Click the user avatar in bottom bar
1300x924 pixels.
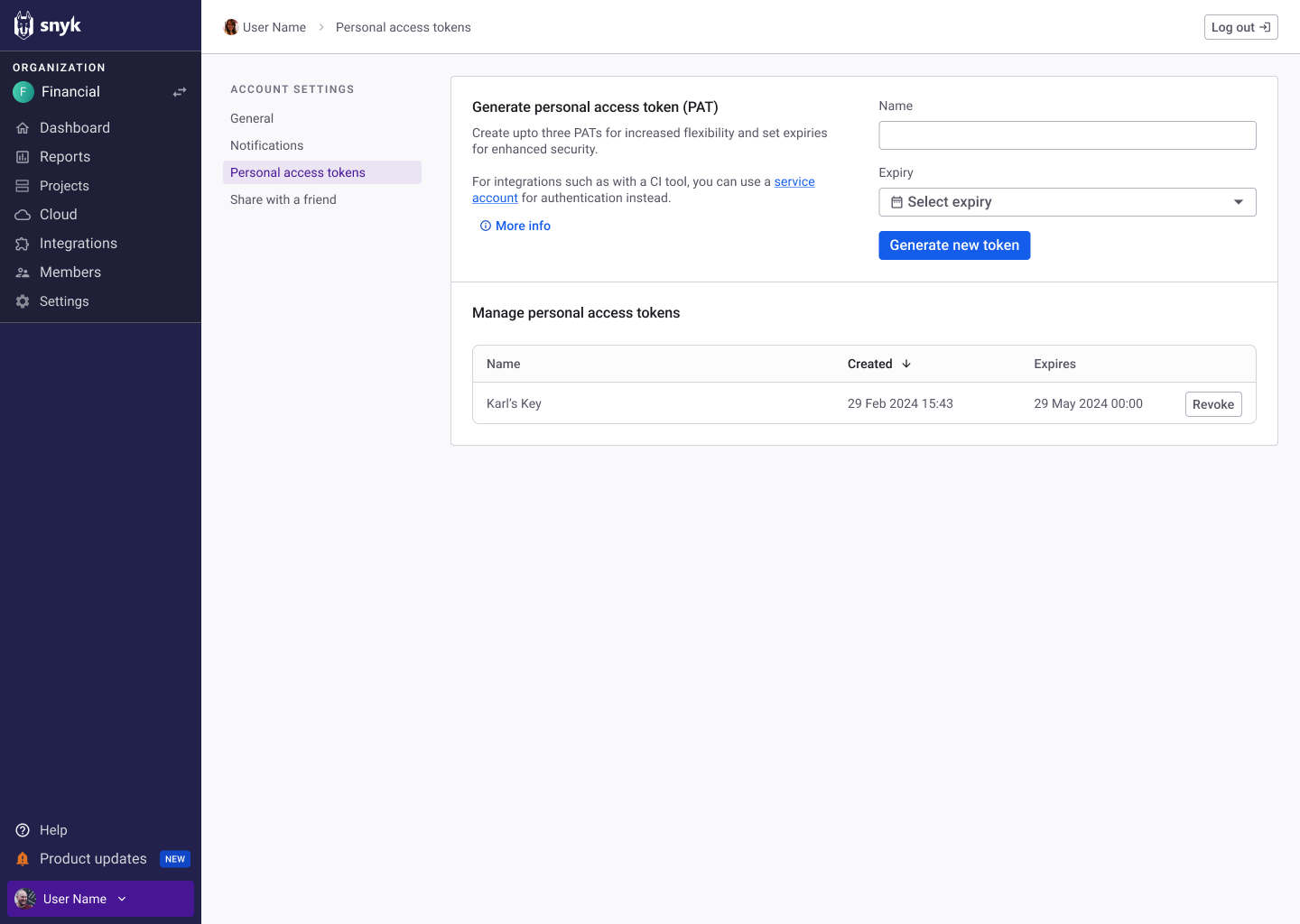click(25, 899)
